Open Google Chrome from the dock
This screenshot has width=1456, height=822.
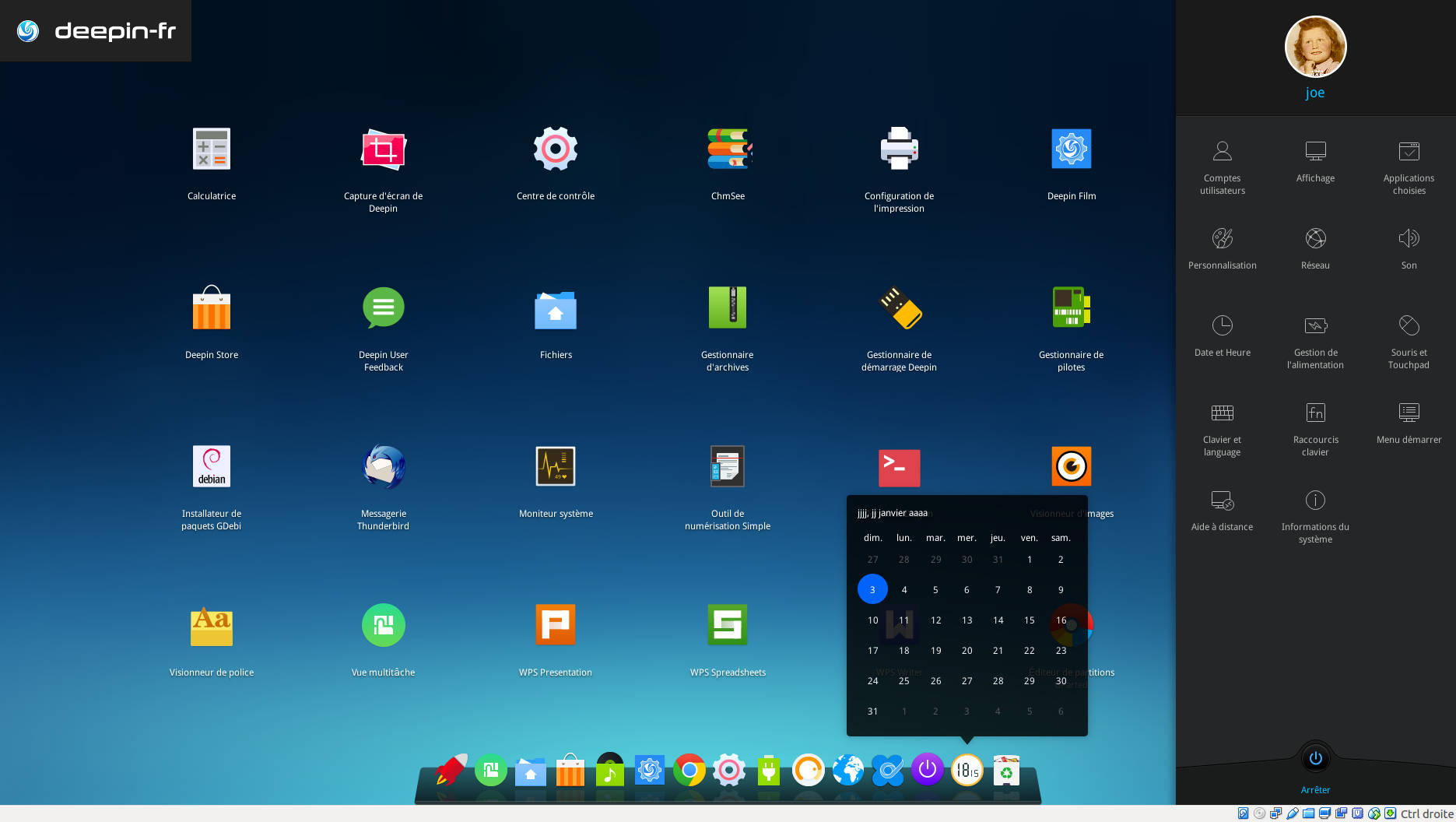pyautogui.click(x=689, y=771)
